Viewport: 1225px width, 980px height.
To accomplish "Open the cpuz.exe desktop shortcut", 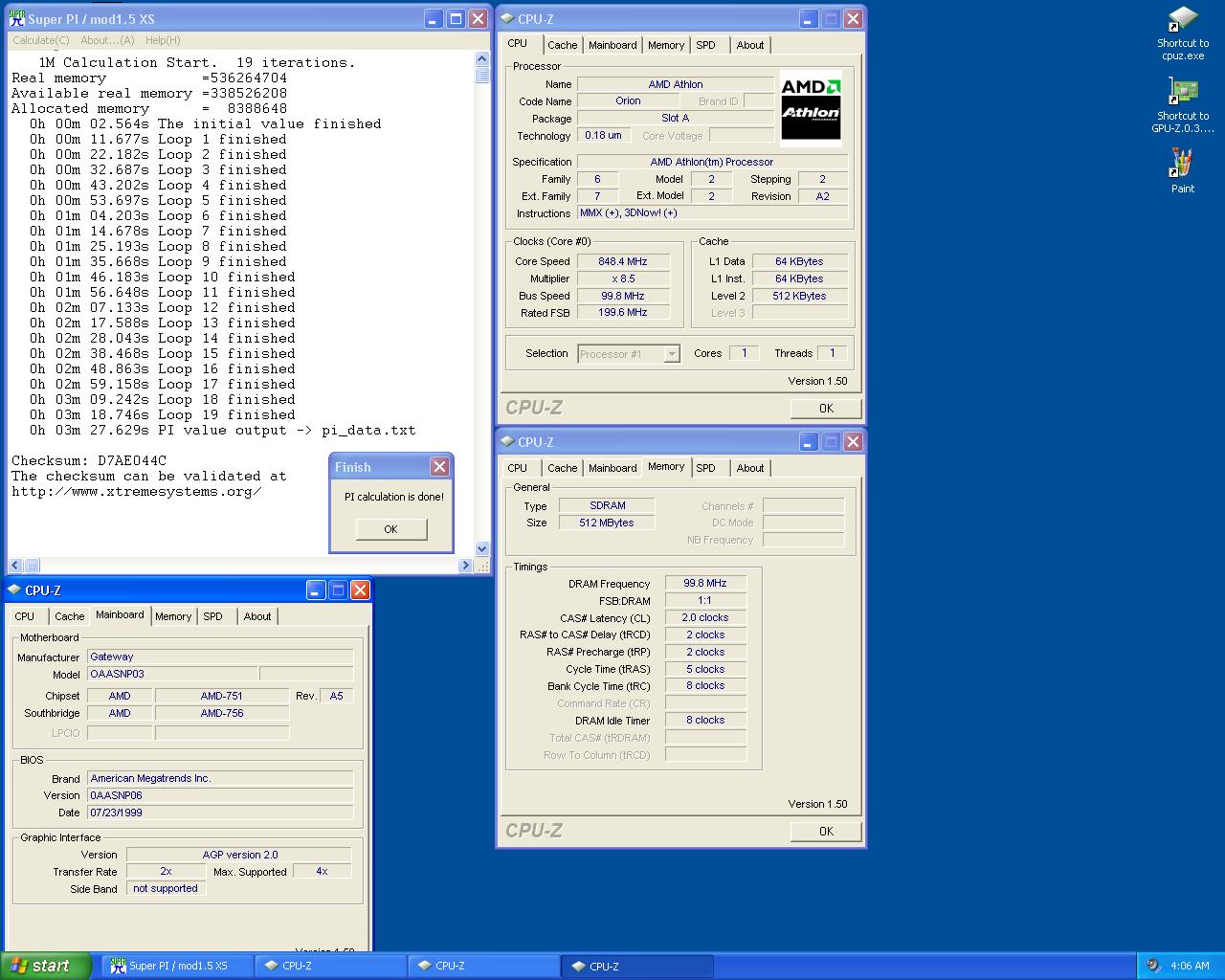I will pyautogui.click(x=1183, y=34).
